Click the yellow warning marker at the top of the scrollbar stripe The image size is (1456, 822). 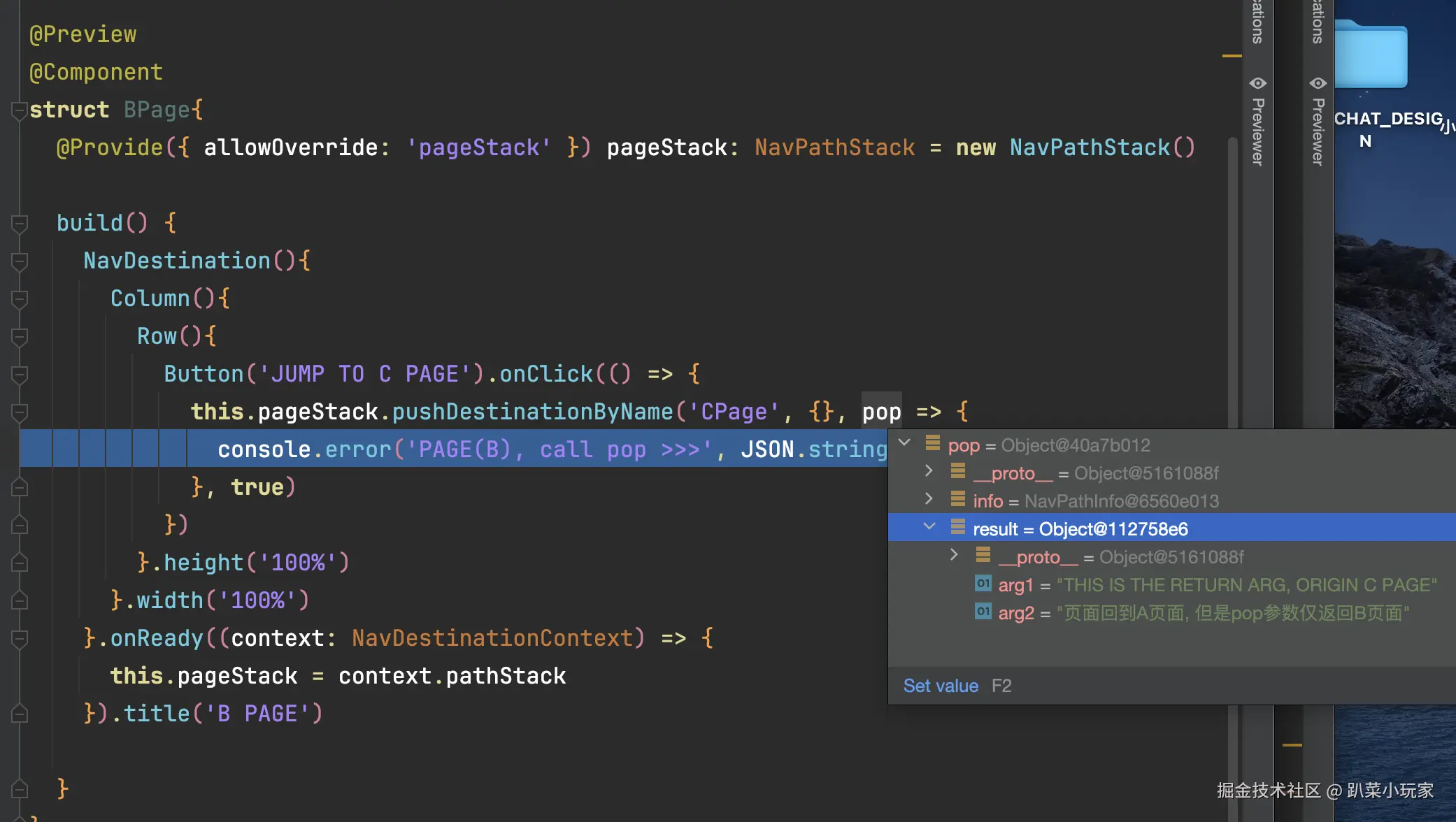[1232, 56]
